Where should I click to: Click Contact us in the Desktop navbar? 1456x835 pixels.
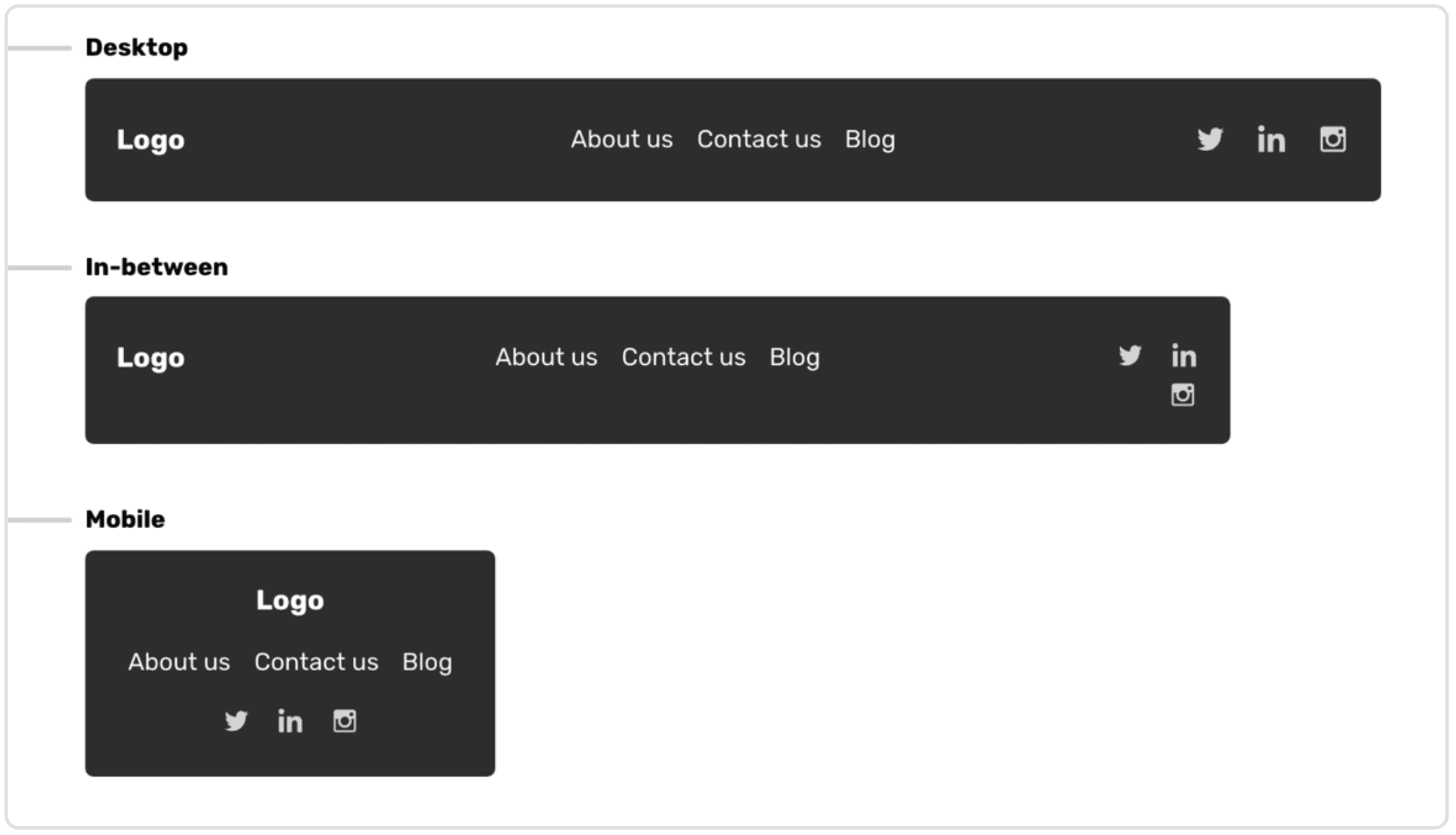tap(759, 140)
